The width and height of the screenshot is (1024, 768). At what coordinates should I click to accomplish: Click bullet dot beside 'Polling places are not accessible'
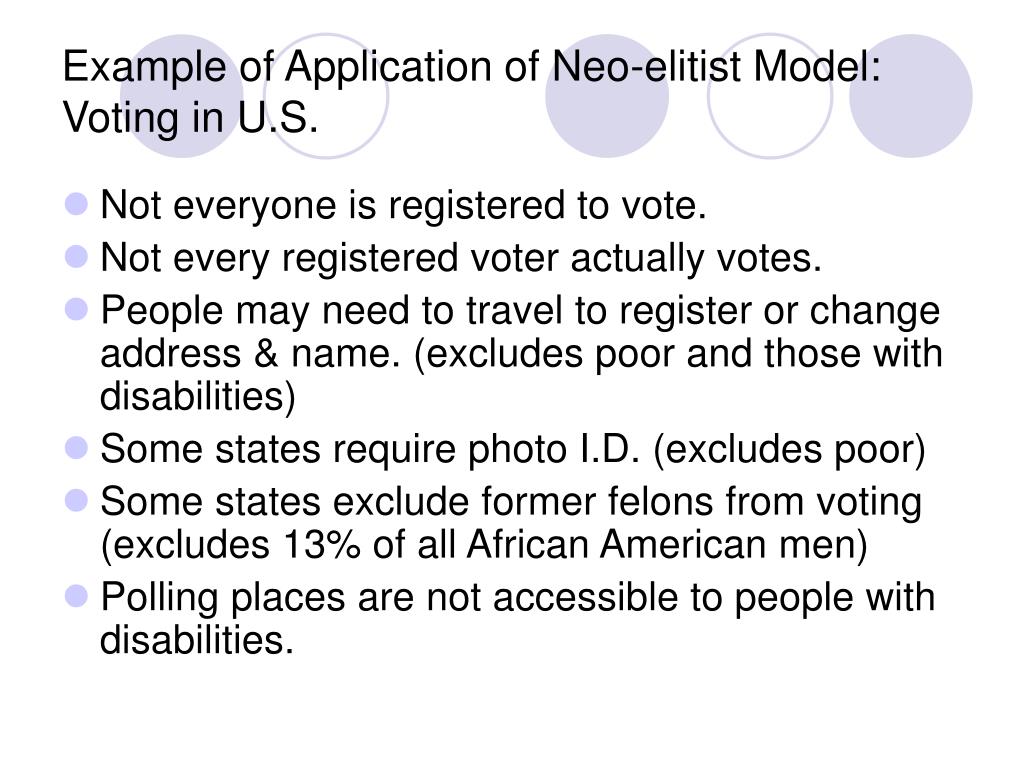pyautogui.click(x=77, y=596)
